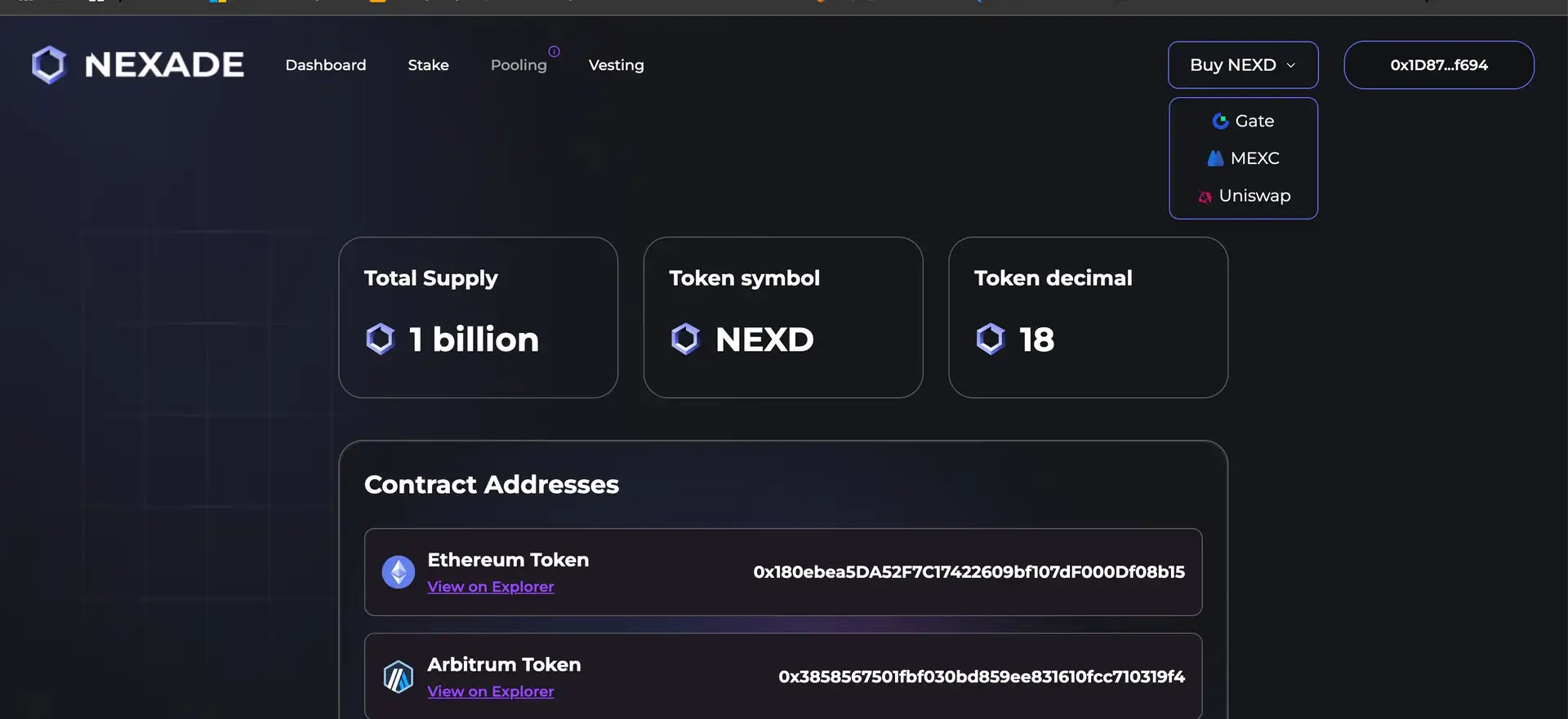Image resolution: width=1568 pixels, height=719 pixels.
Task: Click the Pooling info icon
Action: pyautogui.click(x=554, y=51)
